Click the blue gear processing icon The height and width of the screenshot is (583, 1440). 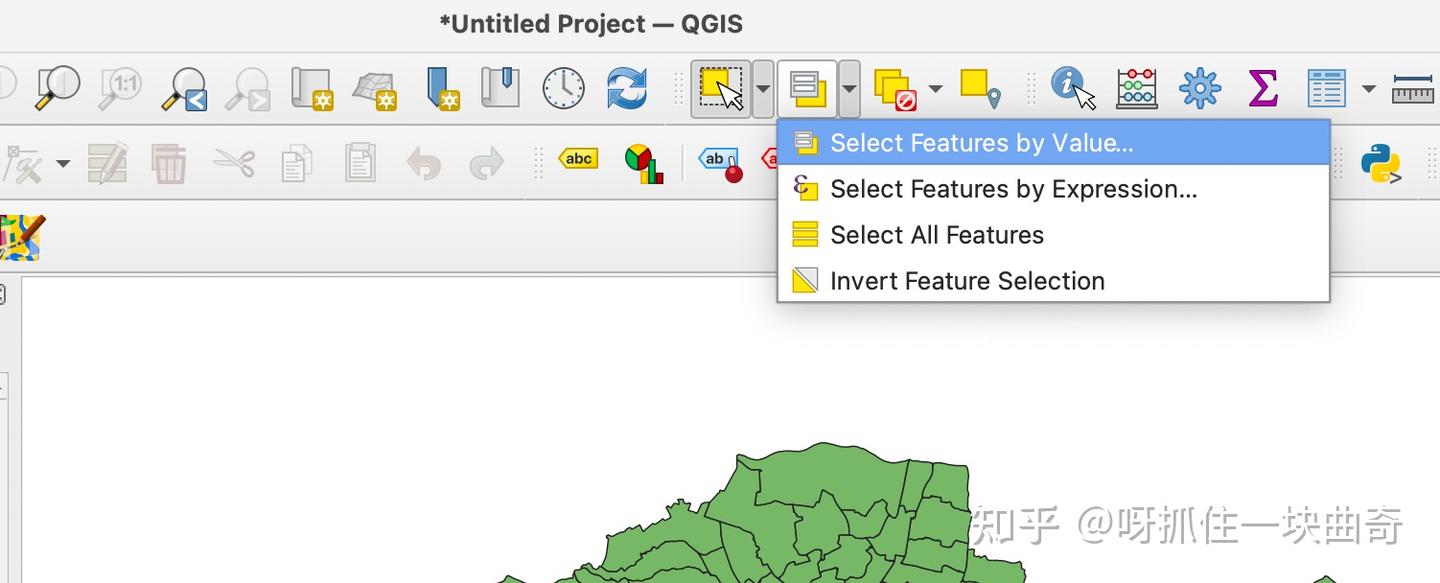coord(1200,88)
